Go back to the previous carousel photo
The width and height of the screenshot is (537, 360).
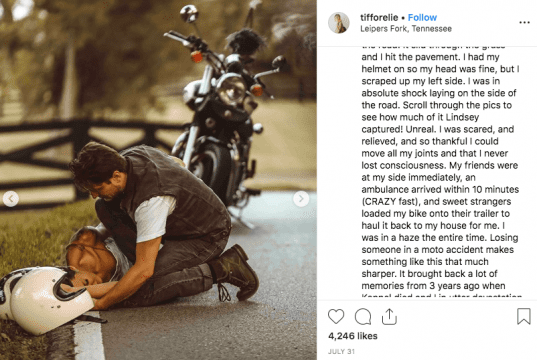[x=11, y=199]
